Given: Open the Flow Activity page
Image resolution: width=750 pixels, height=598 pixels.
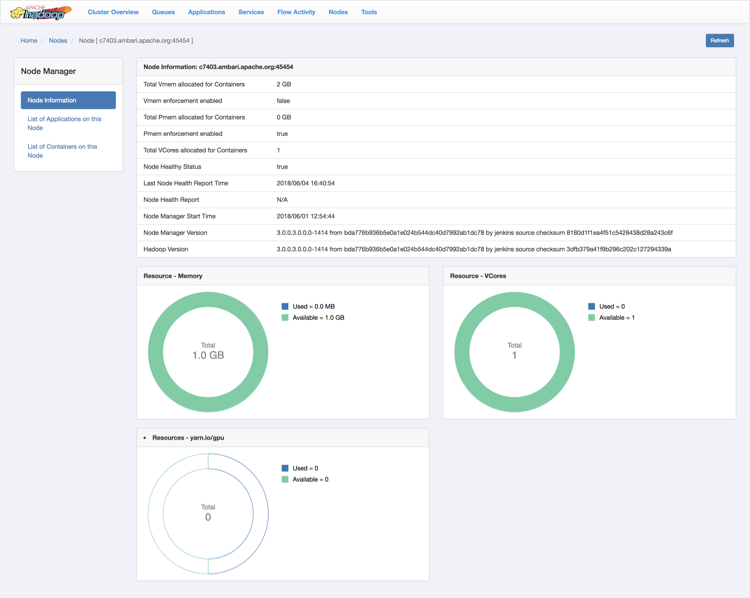Looking at the screenshot, I should pyautogui.click(x=296, y=12).
